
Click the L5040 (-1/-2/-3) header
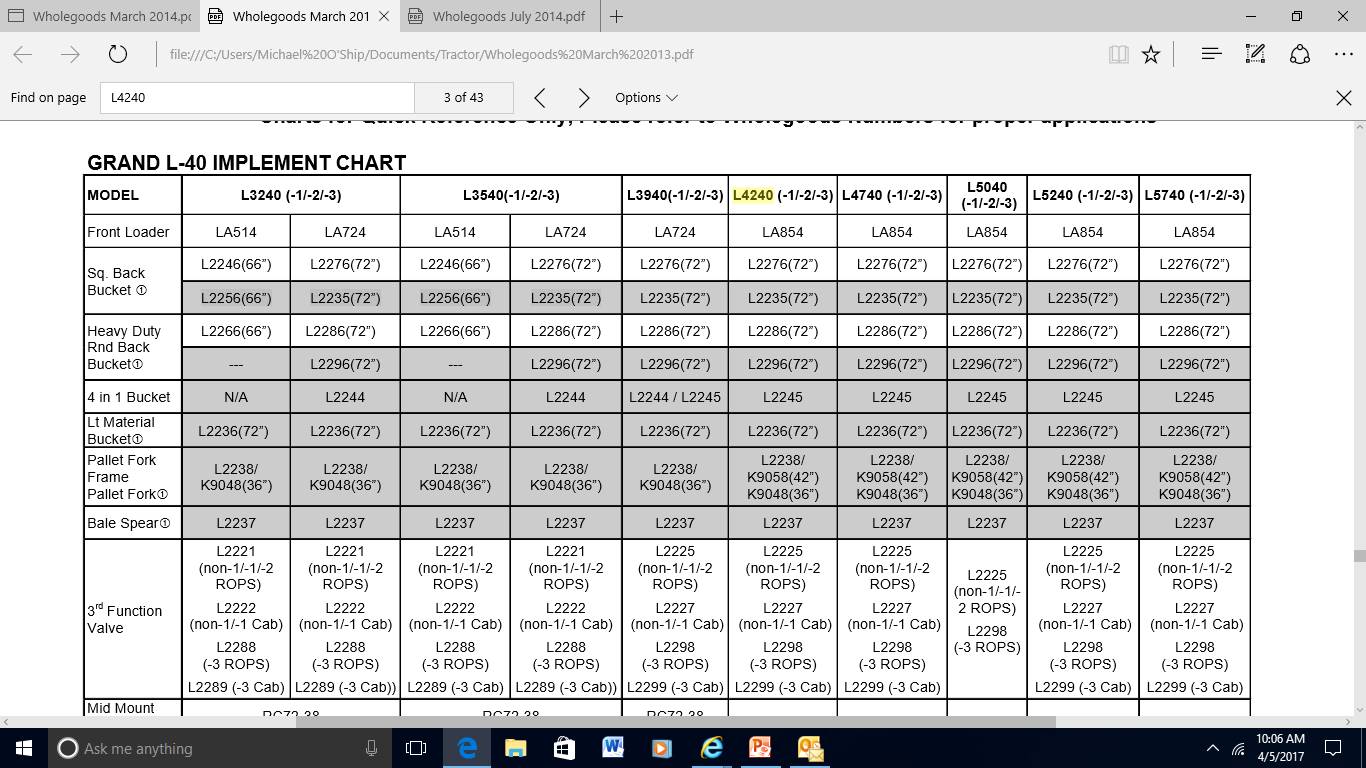tap(987, 195)
